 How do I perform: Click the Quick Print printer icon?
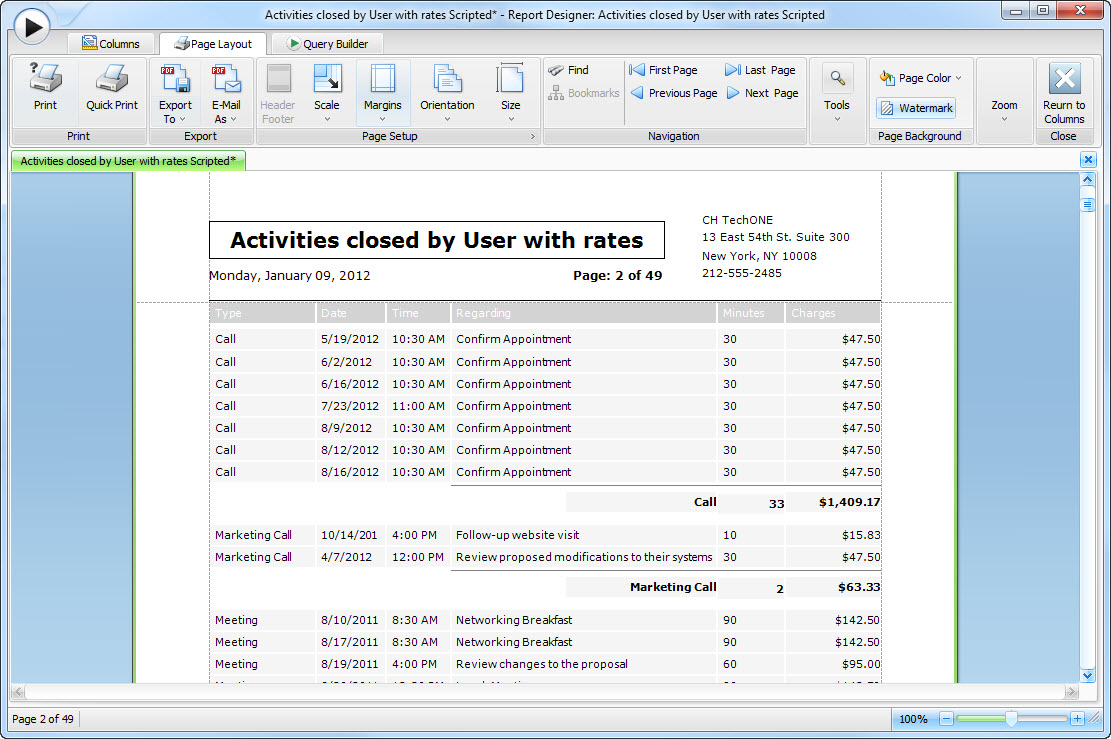pyautogui.click(x=111, y=78)
